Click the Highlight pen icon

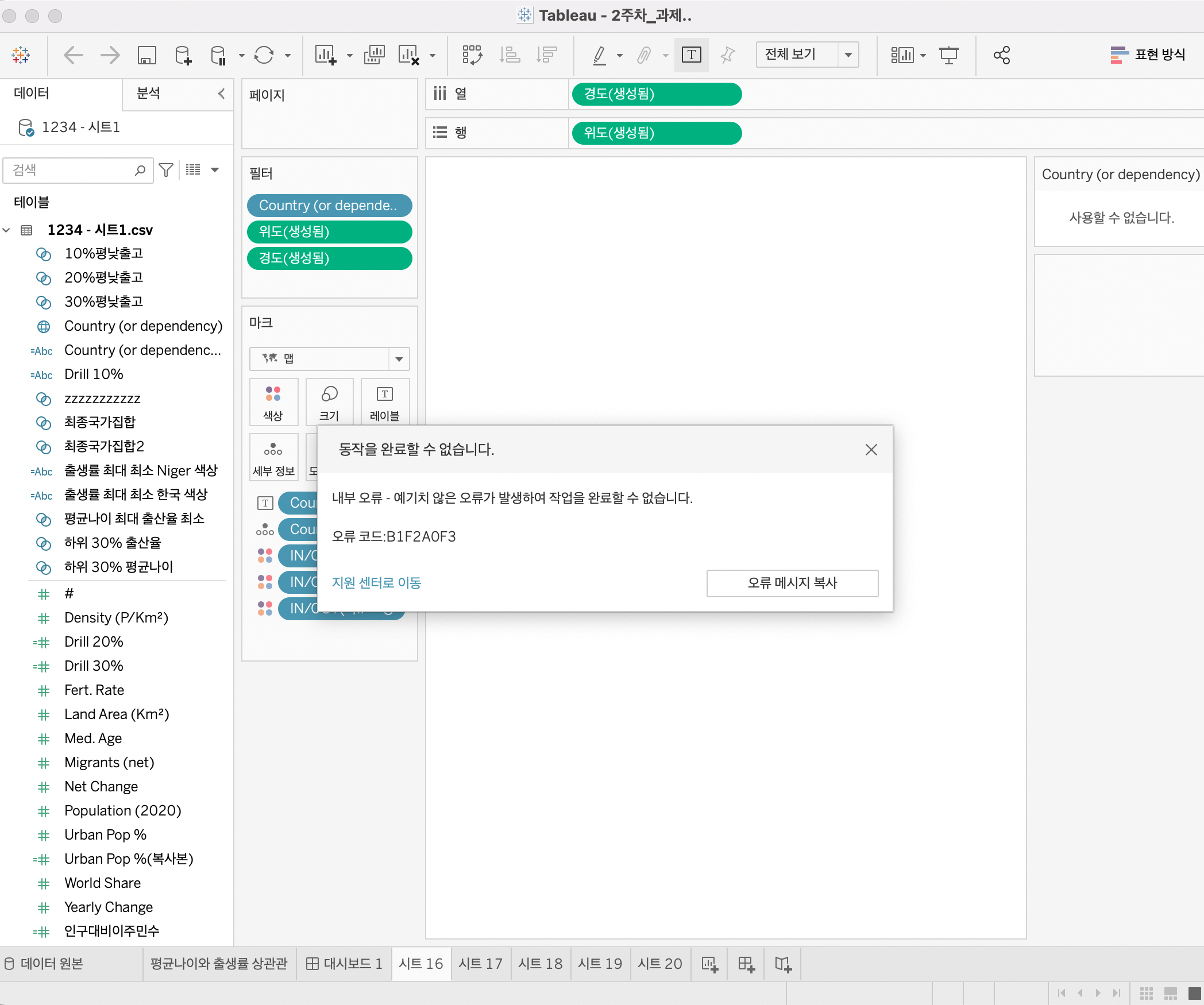(x=600, y=55)
